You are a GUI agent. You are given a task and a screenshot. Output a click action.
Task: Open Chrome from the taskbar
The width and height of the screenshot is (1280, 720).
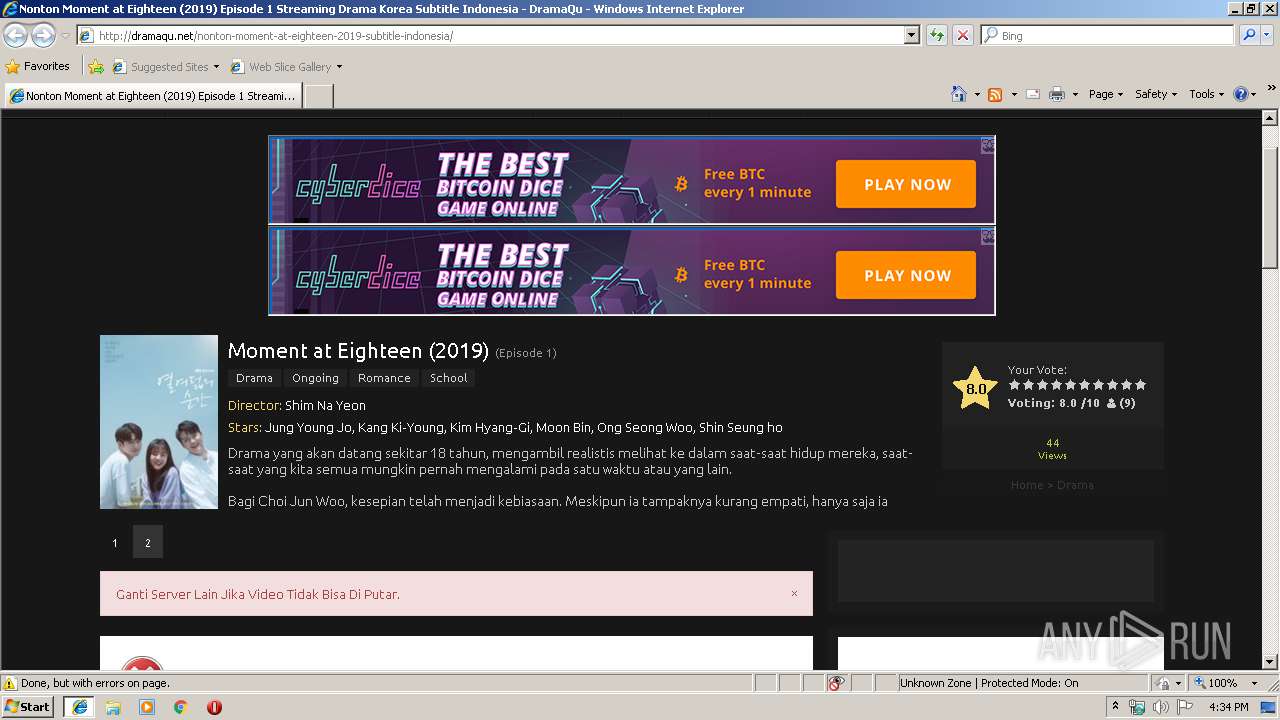click(181, 707)
